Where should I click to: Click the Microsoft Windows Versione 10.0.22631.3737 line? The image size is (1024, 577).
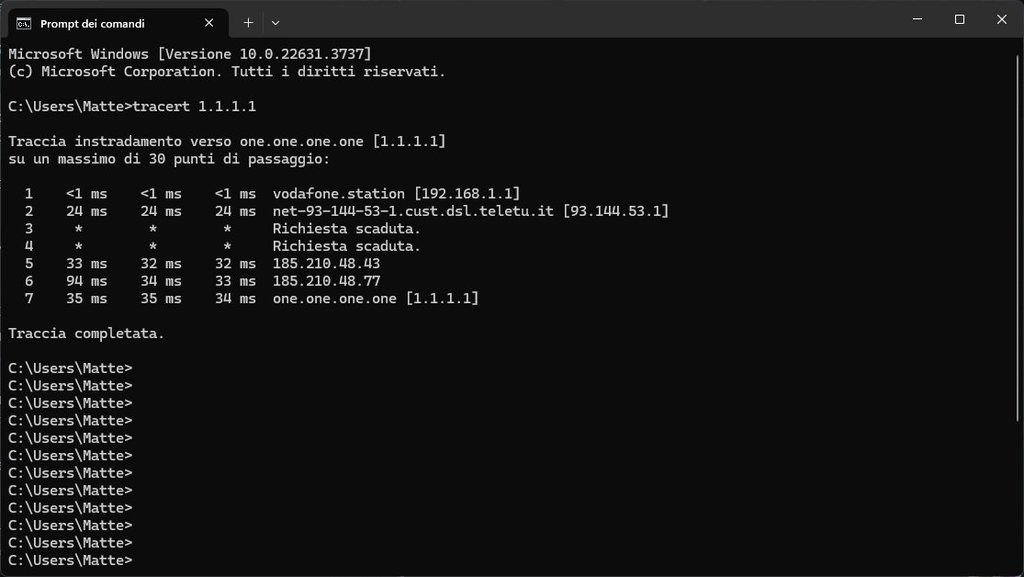click(x=190, y=54)
